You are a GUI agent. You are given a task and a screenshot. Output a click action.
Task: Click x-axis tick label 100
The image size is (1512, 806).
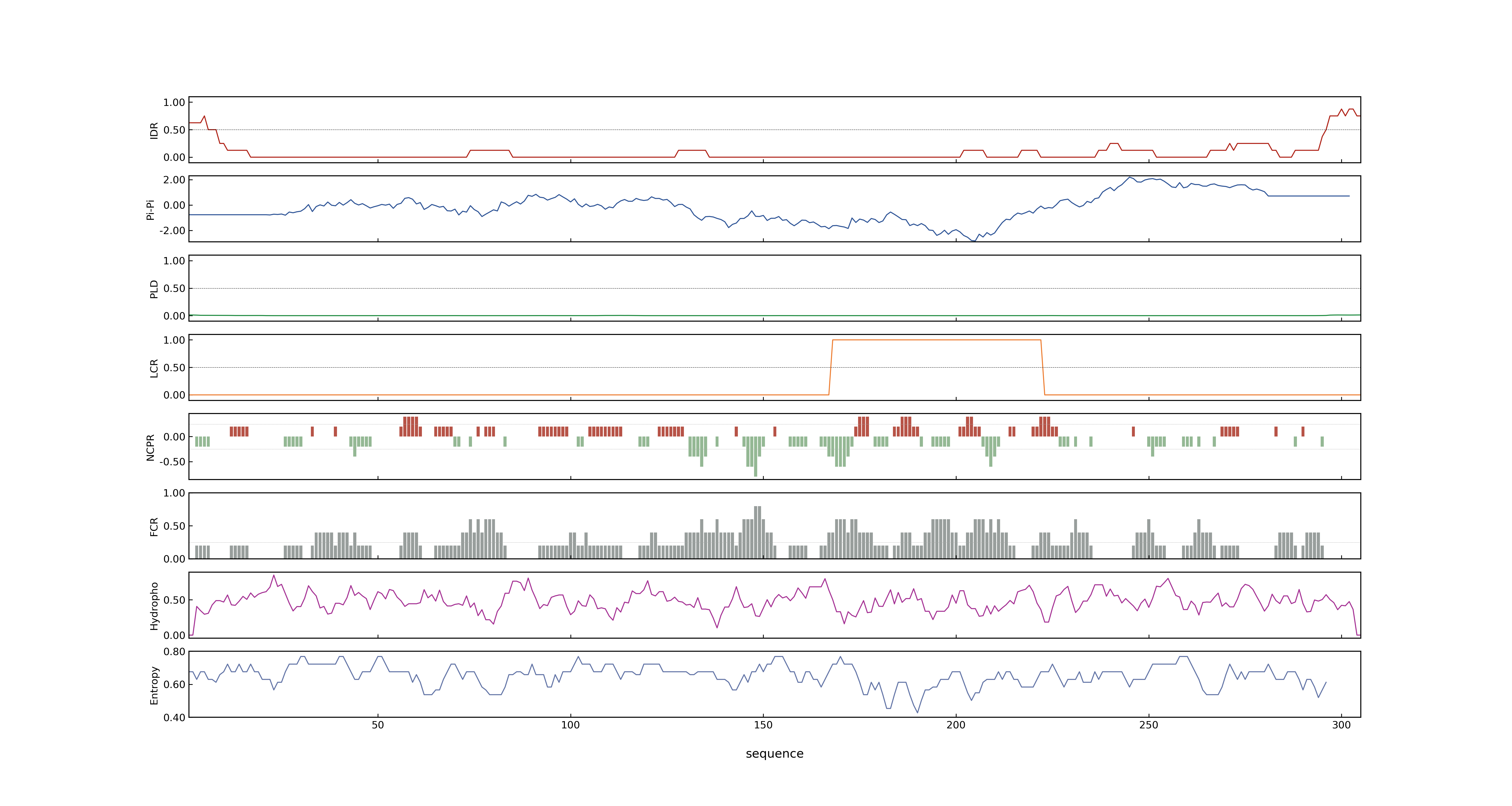point(570,725)
